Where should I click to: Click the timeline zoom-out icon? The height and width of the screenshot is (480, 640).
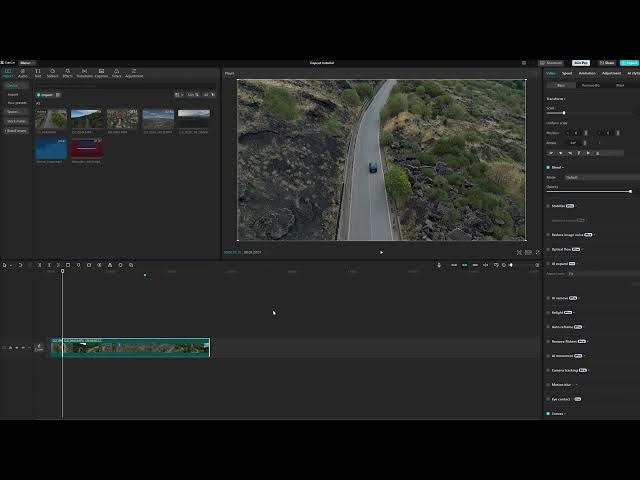[x=504, y=265]
